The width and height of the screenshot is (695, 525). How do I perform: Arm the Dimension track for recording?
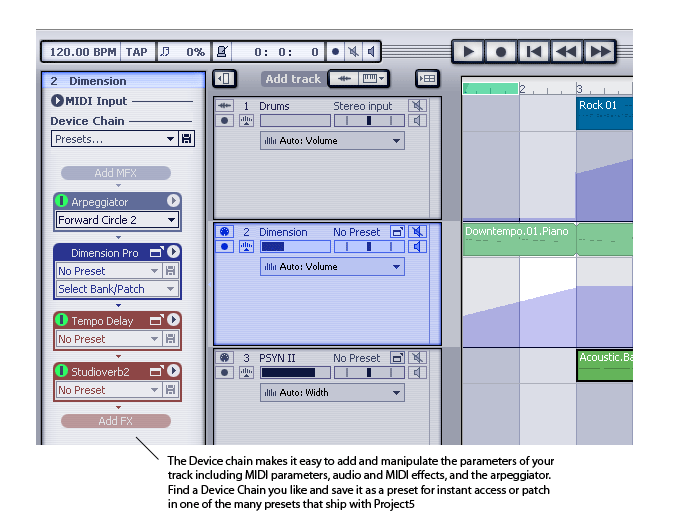tap(224, 247)
